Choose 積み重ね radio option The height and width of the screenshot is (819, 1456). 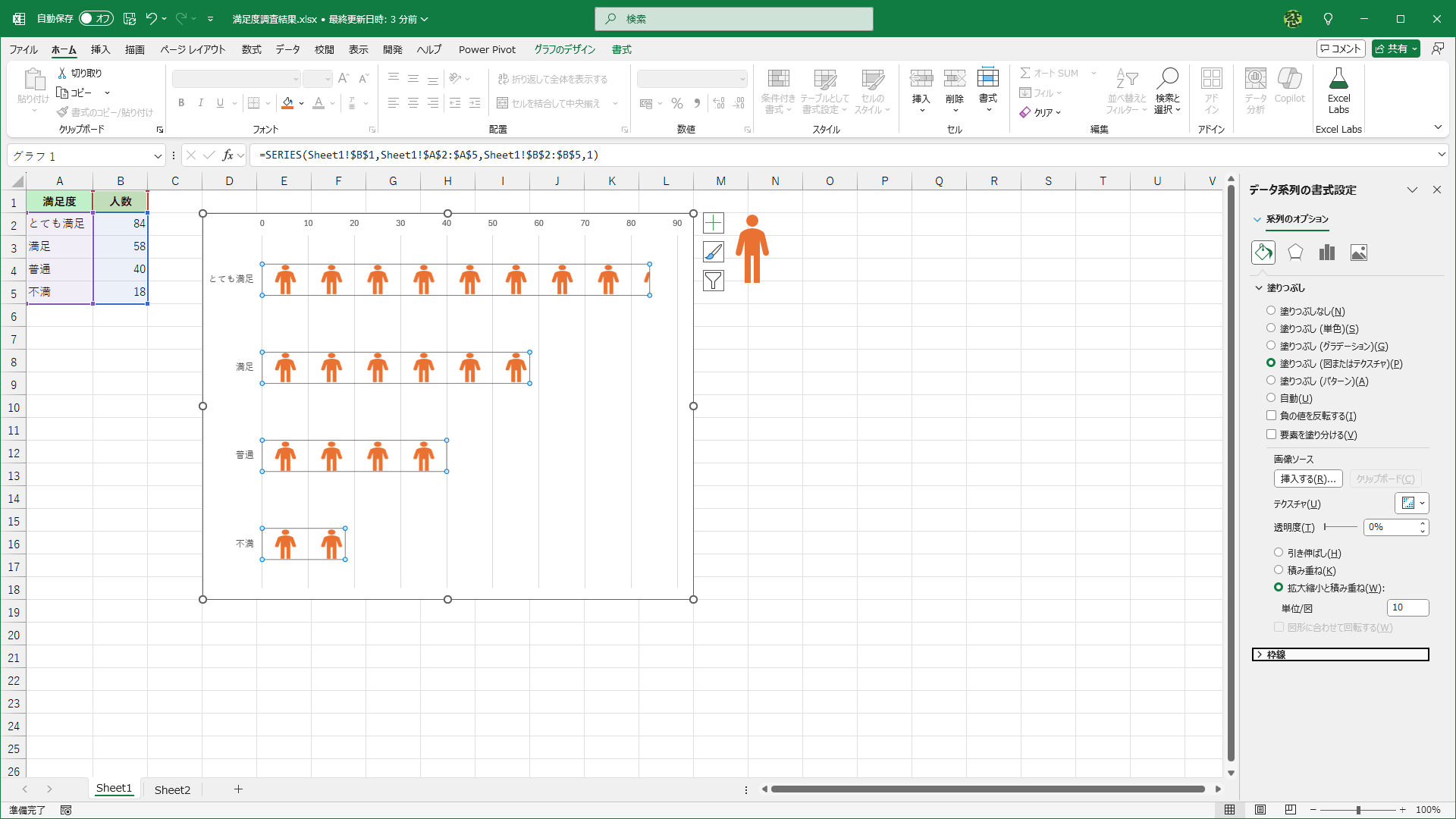coord(1279,570)
